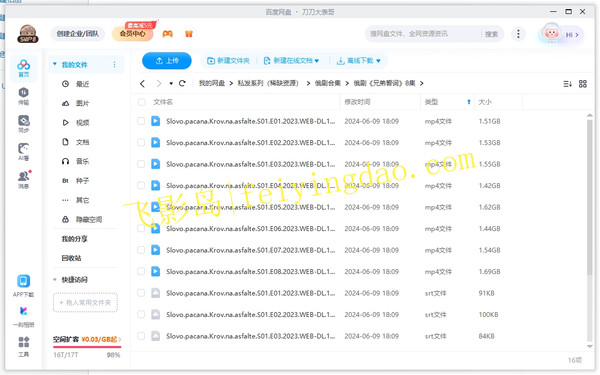Check the box for the S01.E01 mp4 file

pyautogui.click(x=141, y=121)
